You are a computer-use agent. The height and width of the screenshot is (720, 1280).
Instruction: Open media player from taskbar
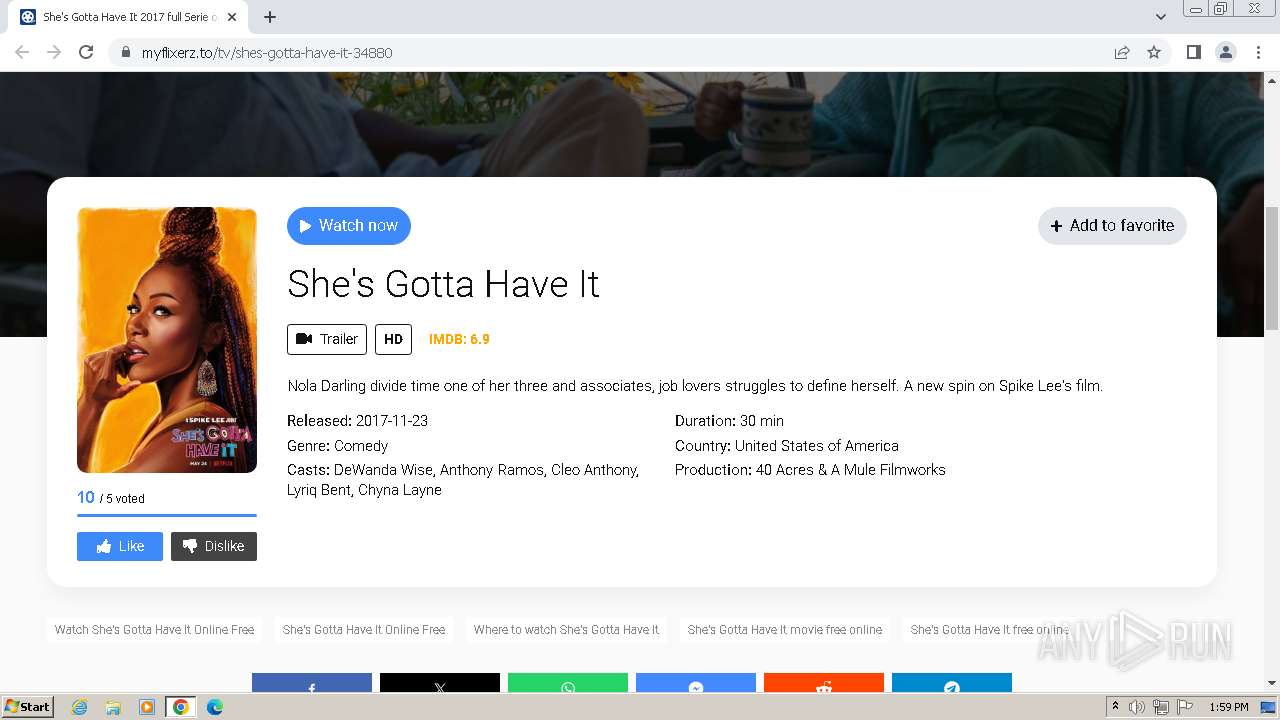click(x=147, y=707)
